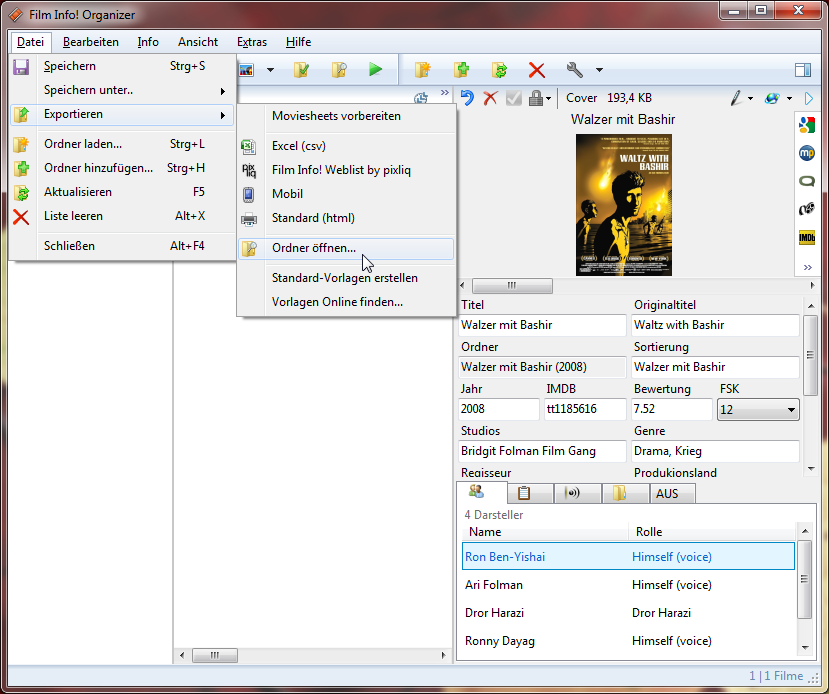This screenshot has height=694, width=829.
Task: Select 'Standard-Vorlagen erstellen'
Action: pyautogui.click(x=346, y=278)
